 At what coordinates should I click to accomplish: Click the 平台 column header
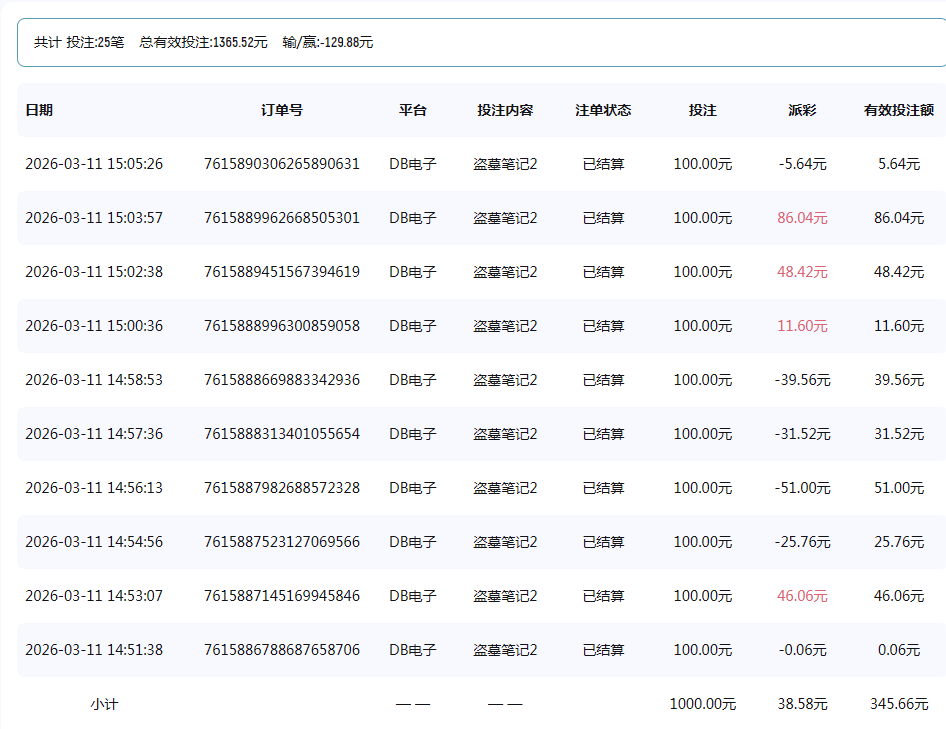tap(412, 110)
